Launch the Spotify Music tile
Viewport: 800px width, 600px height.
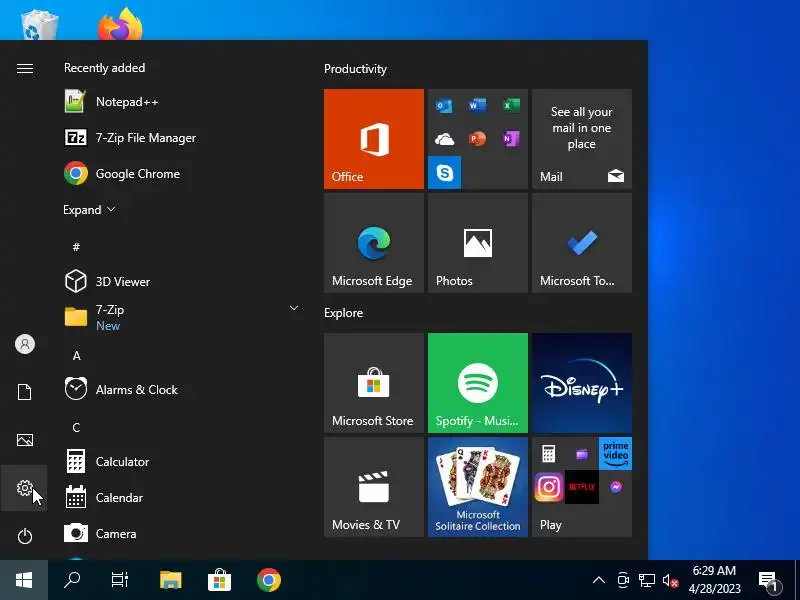point(478,383)
